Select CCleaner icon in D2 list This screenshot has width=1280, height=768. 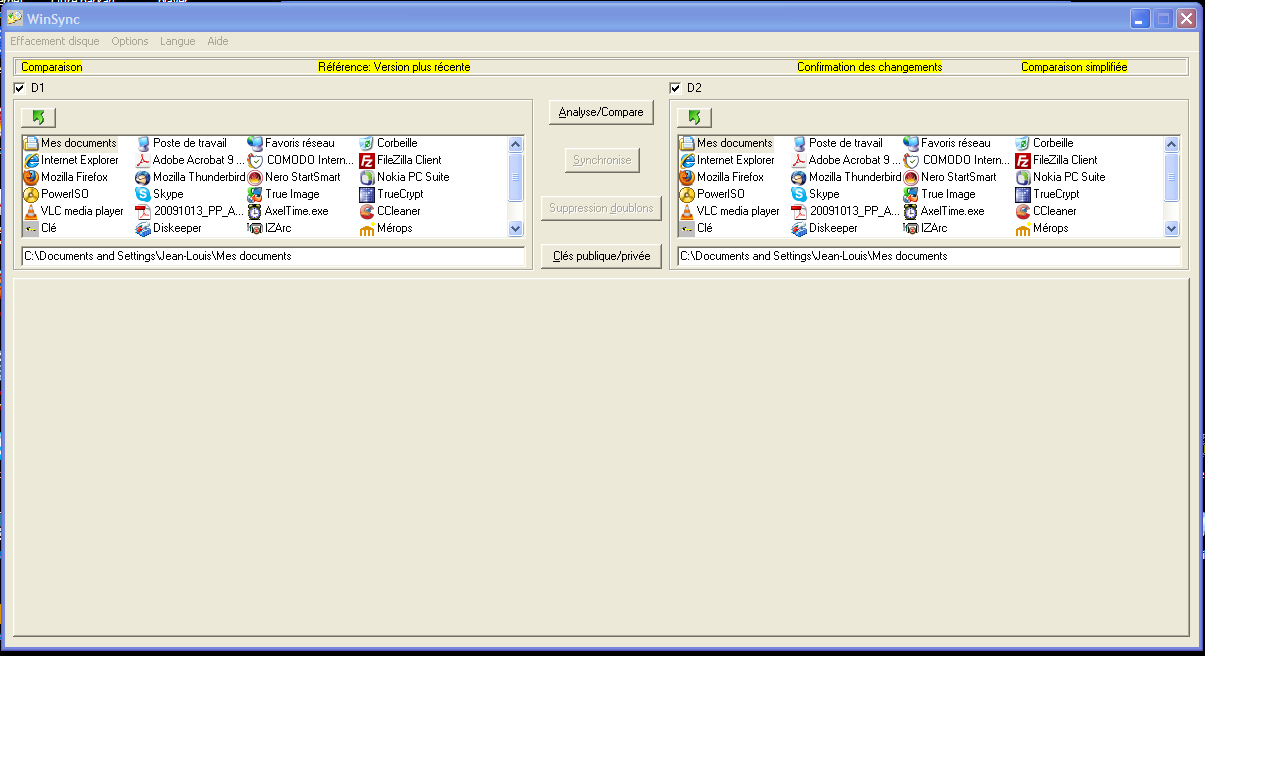1023,211
